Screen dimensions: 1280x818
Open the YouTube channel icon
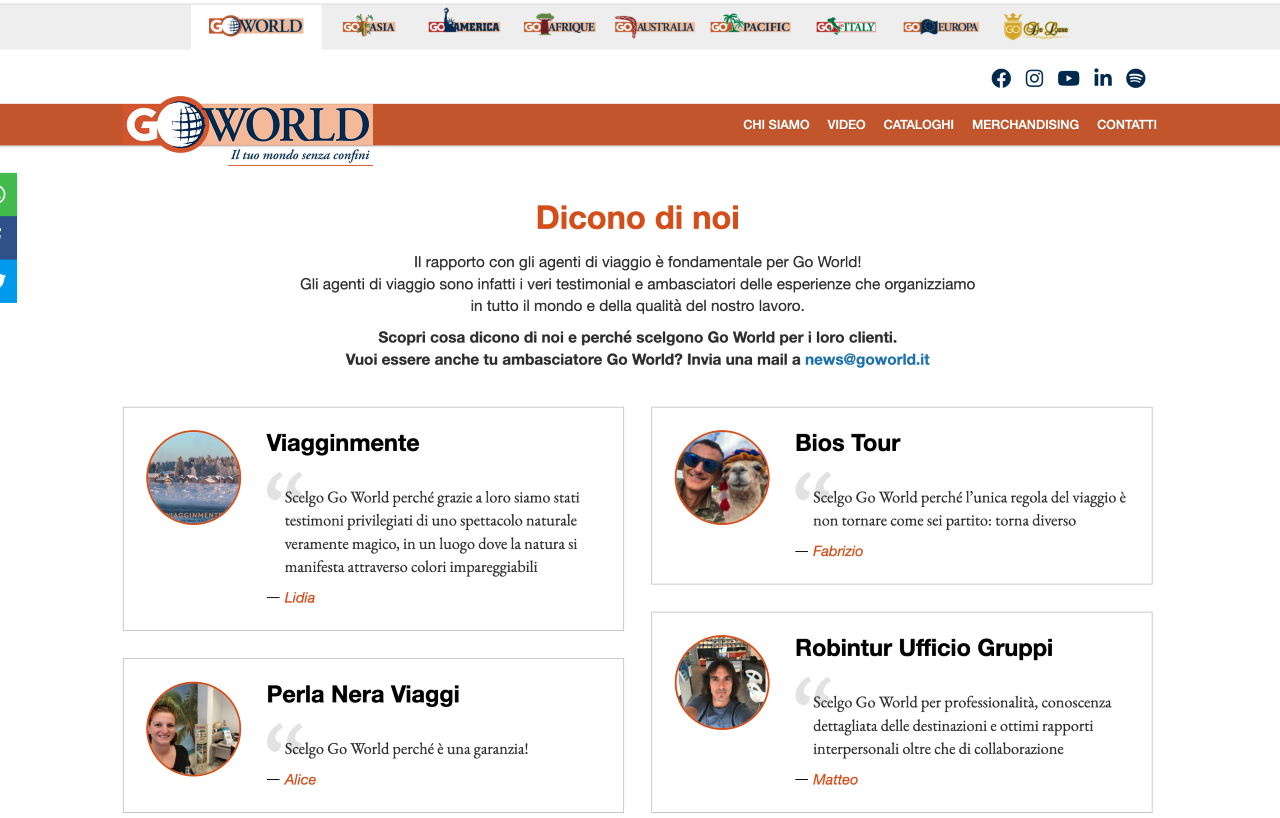1068,78
